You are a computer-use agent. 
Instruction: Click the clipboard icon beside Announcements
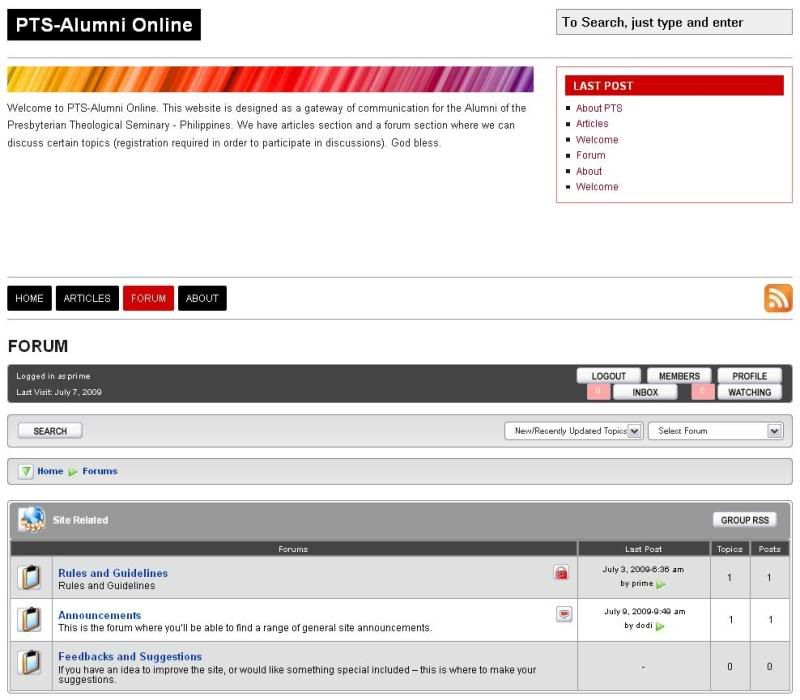[30, 619]
